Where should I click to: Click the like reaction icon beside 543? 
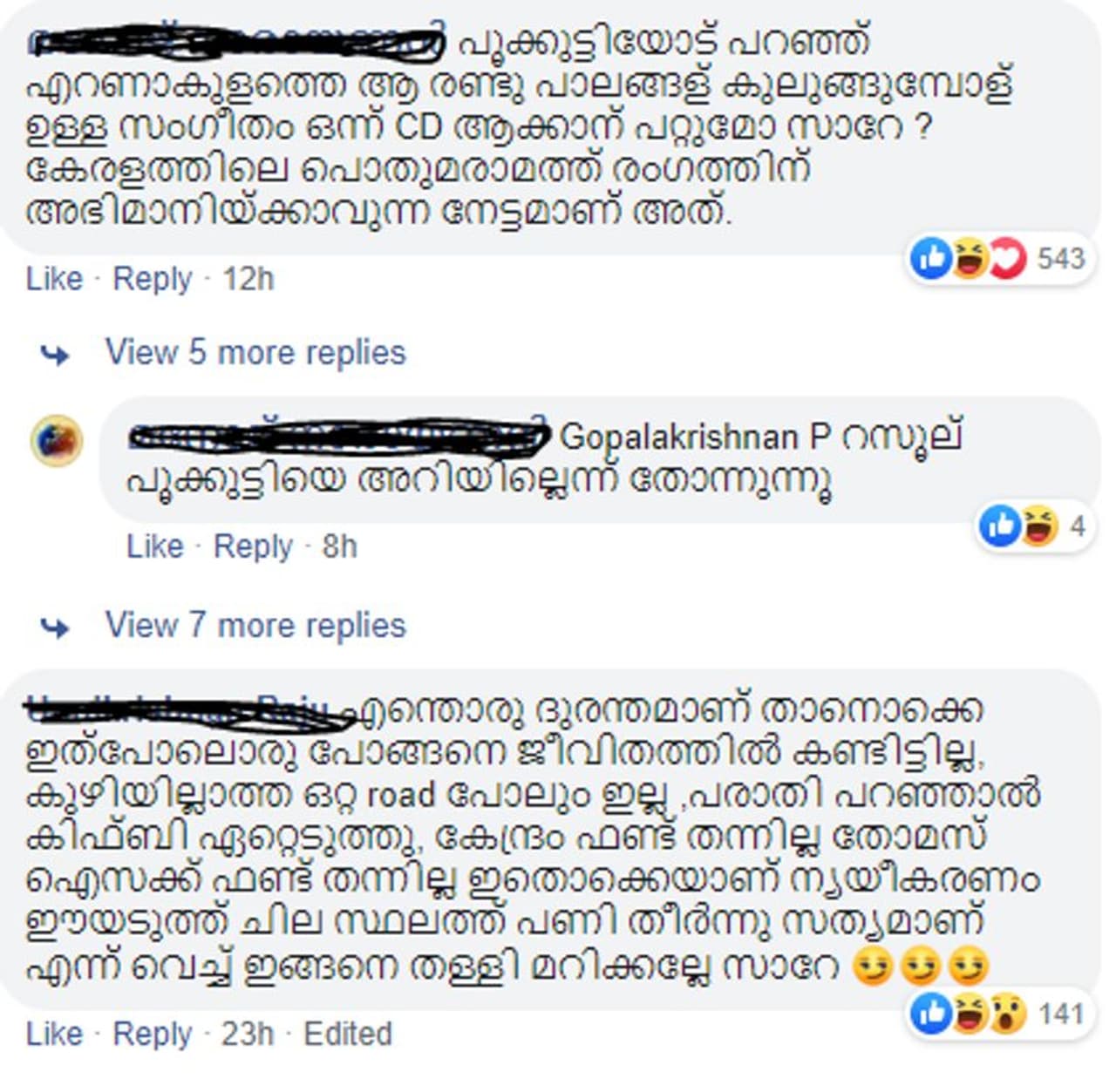pos(931,259)
